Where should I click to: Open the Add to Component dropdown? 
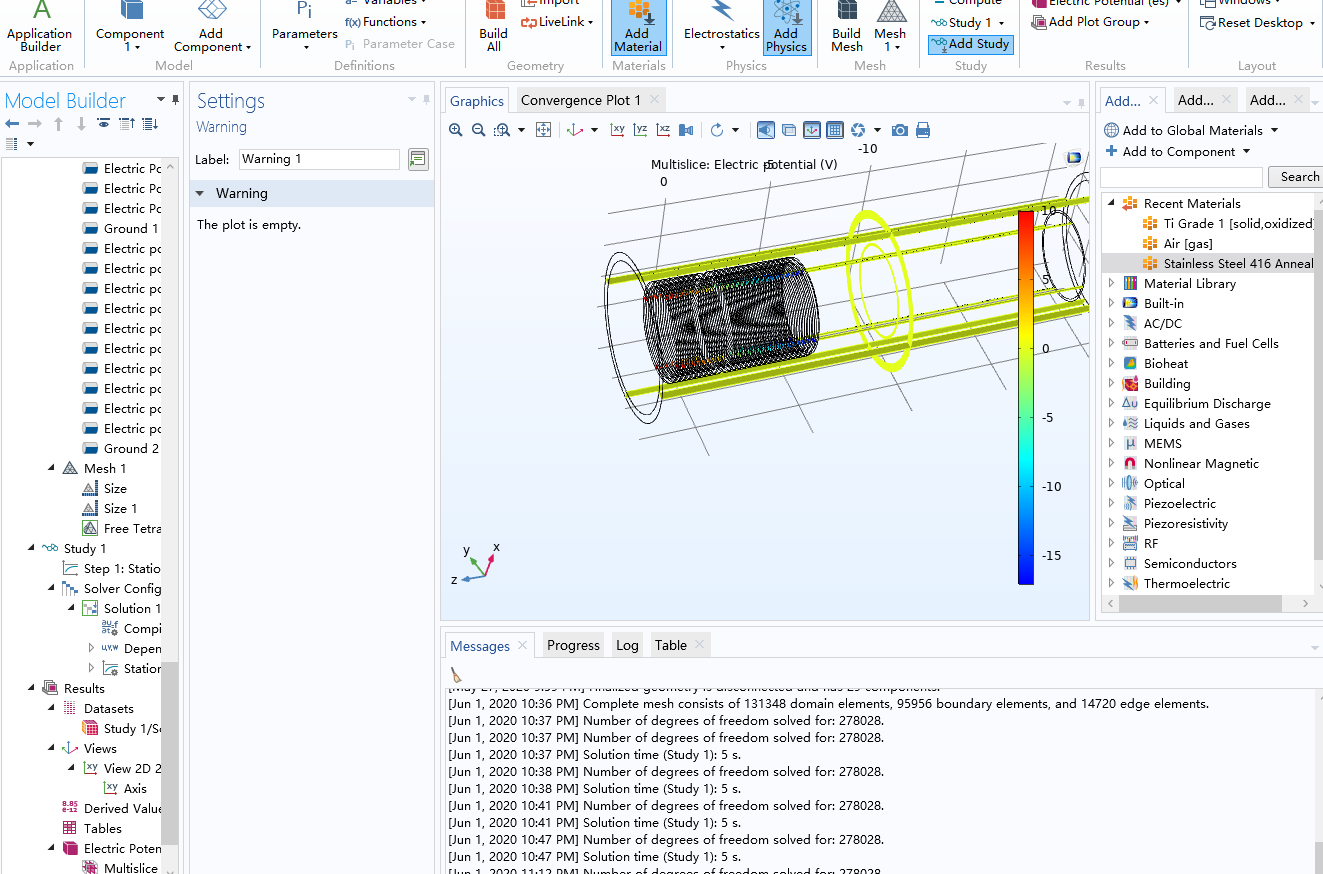(1246, 152)
